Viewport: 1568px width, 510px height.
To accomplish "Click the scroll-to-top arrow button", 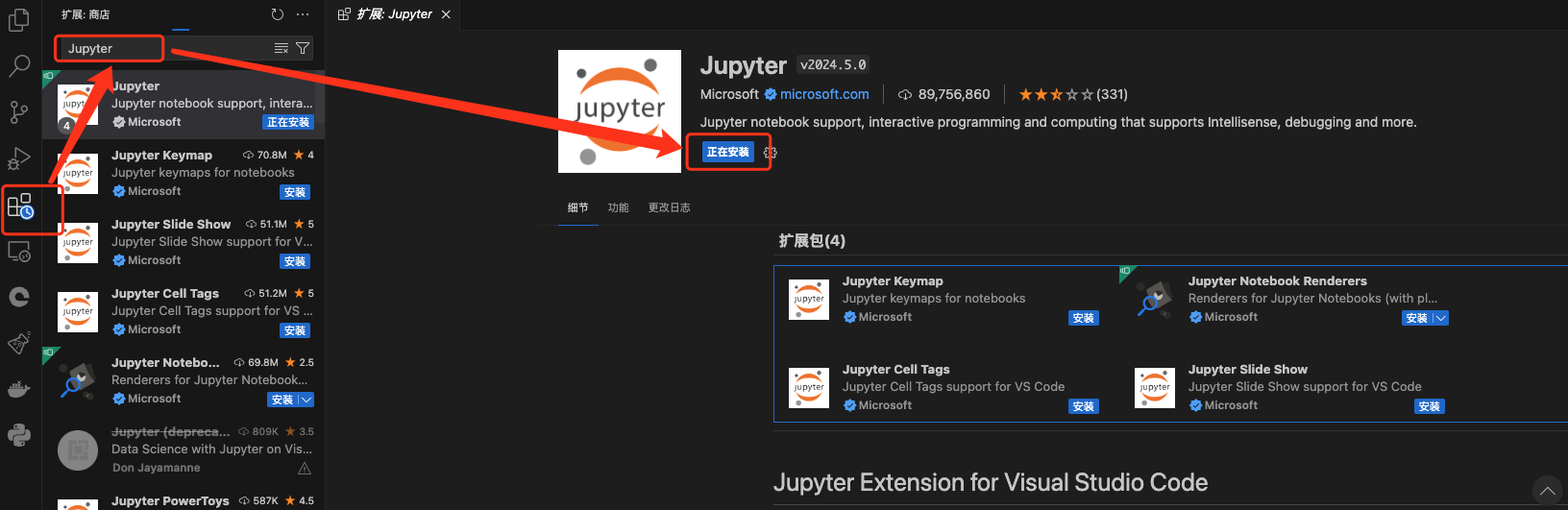I will pyautogui.click(x=1547, y=491).
